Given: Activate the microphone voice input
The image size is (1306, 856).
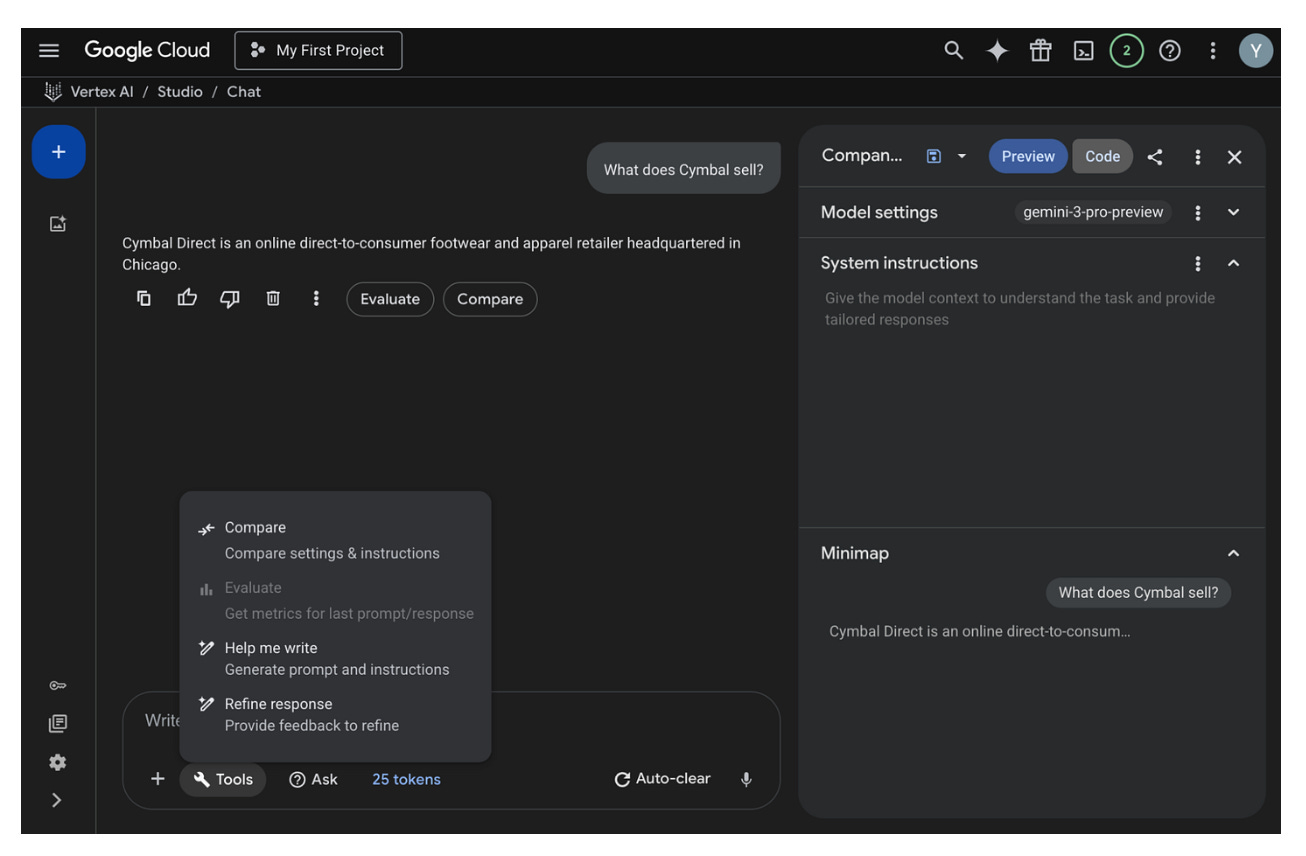Looking at the screenshot, I should [x=746, y=780].
